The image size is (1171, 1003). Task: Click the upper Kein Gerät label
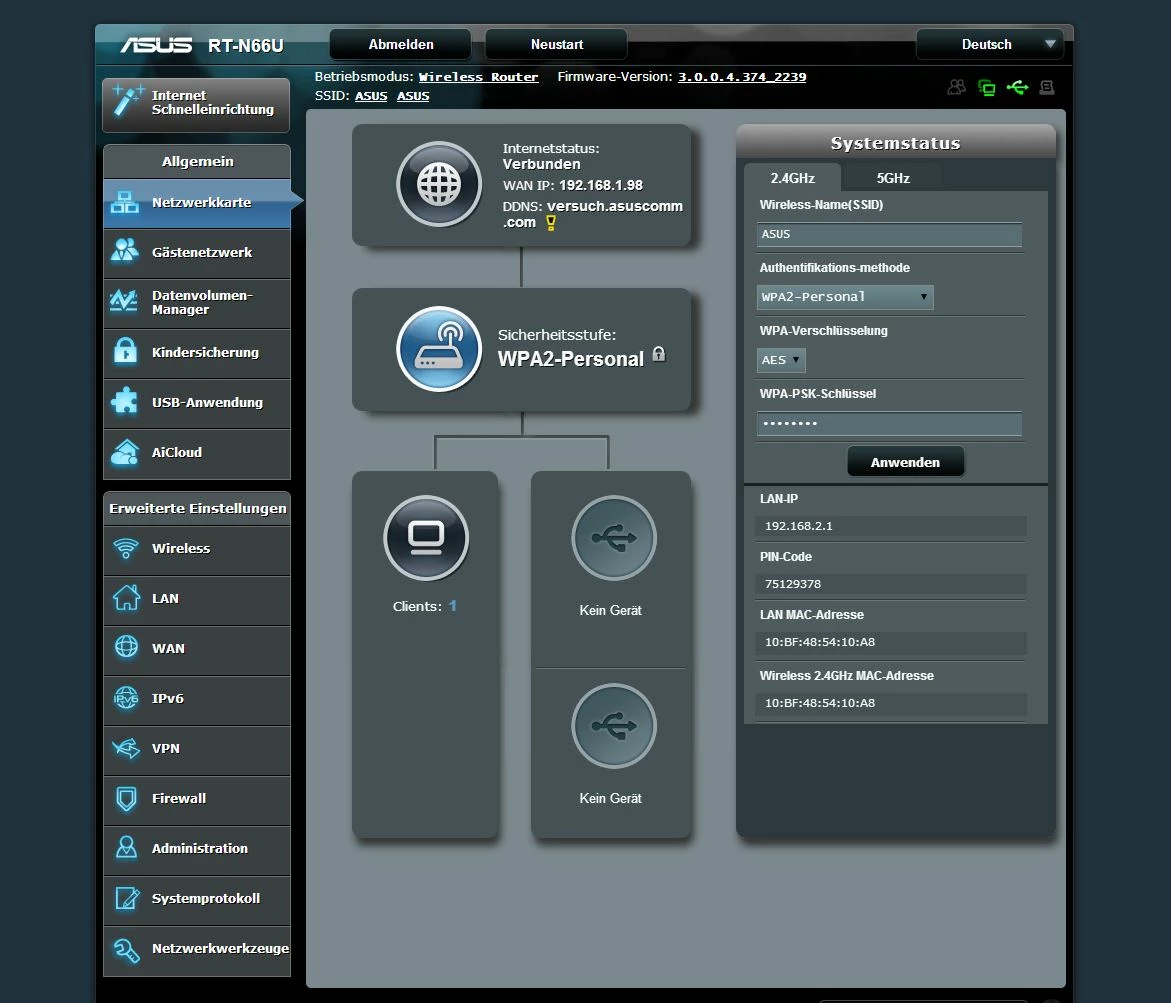610,611
